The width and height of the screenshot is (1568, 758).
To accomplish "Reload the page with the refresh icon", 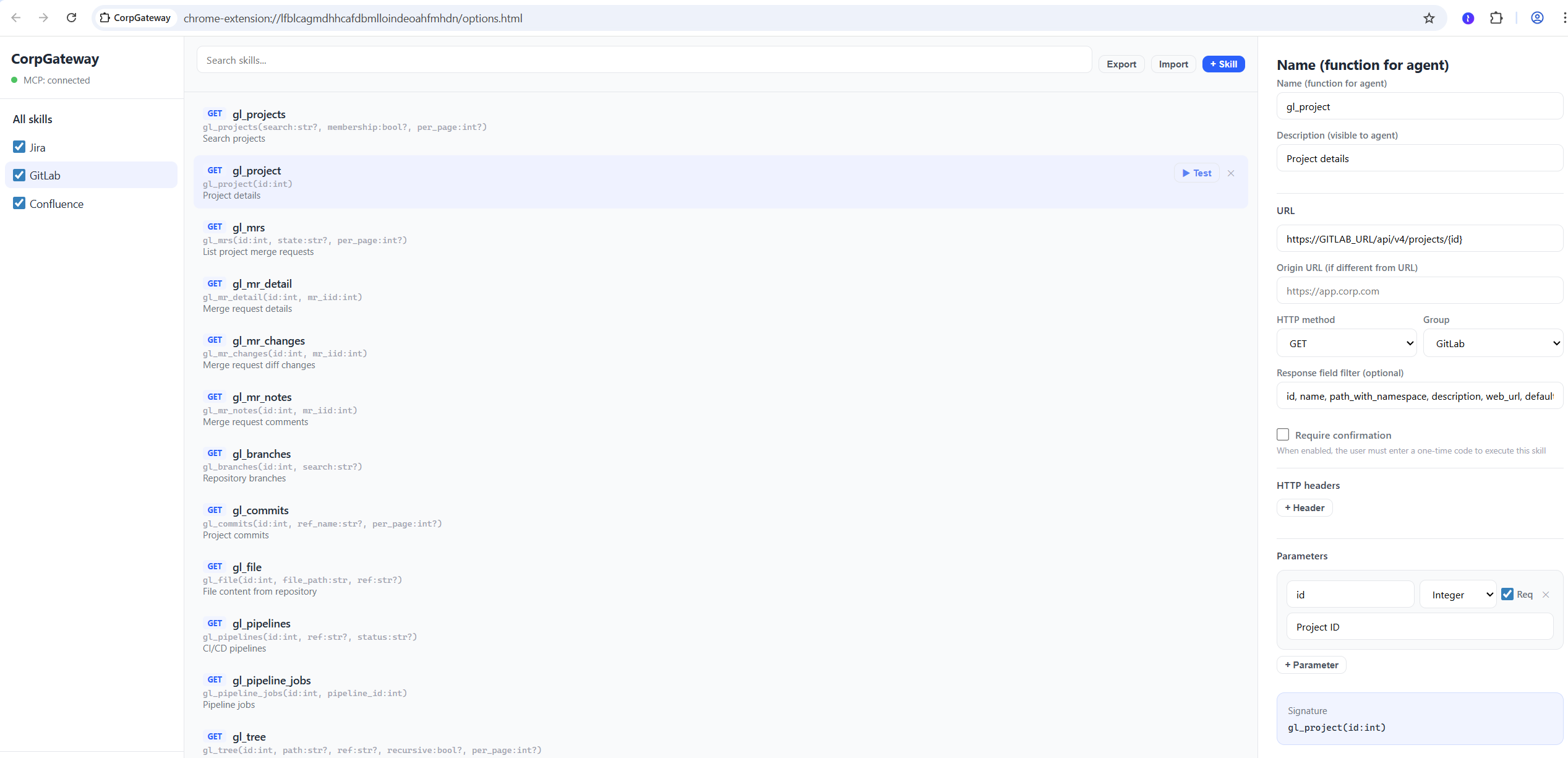I will point(72,18).
